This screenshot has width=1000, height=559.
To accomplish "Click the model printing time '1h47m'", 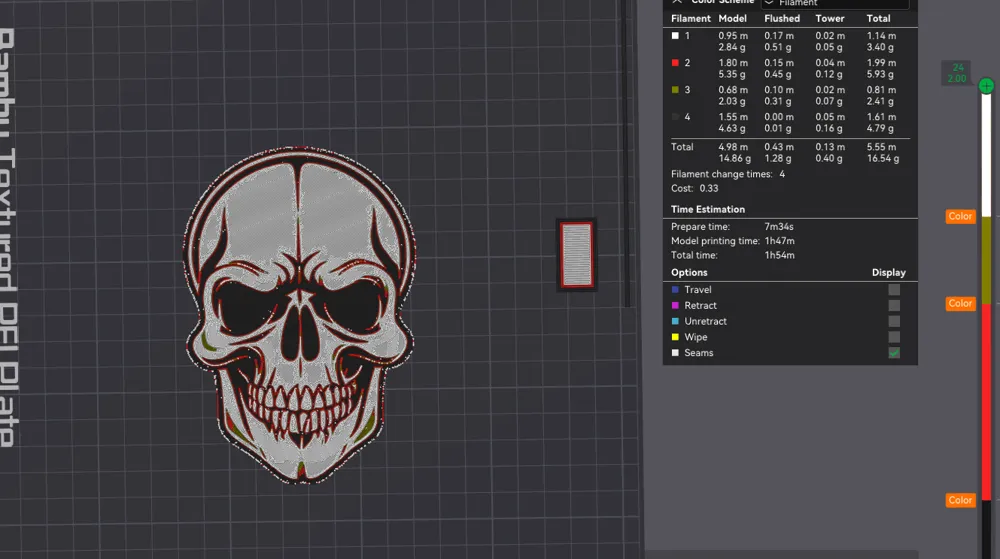I will coord(779,241).
